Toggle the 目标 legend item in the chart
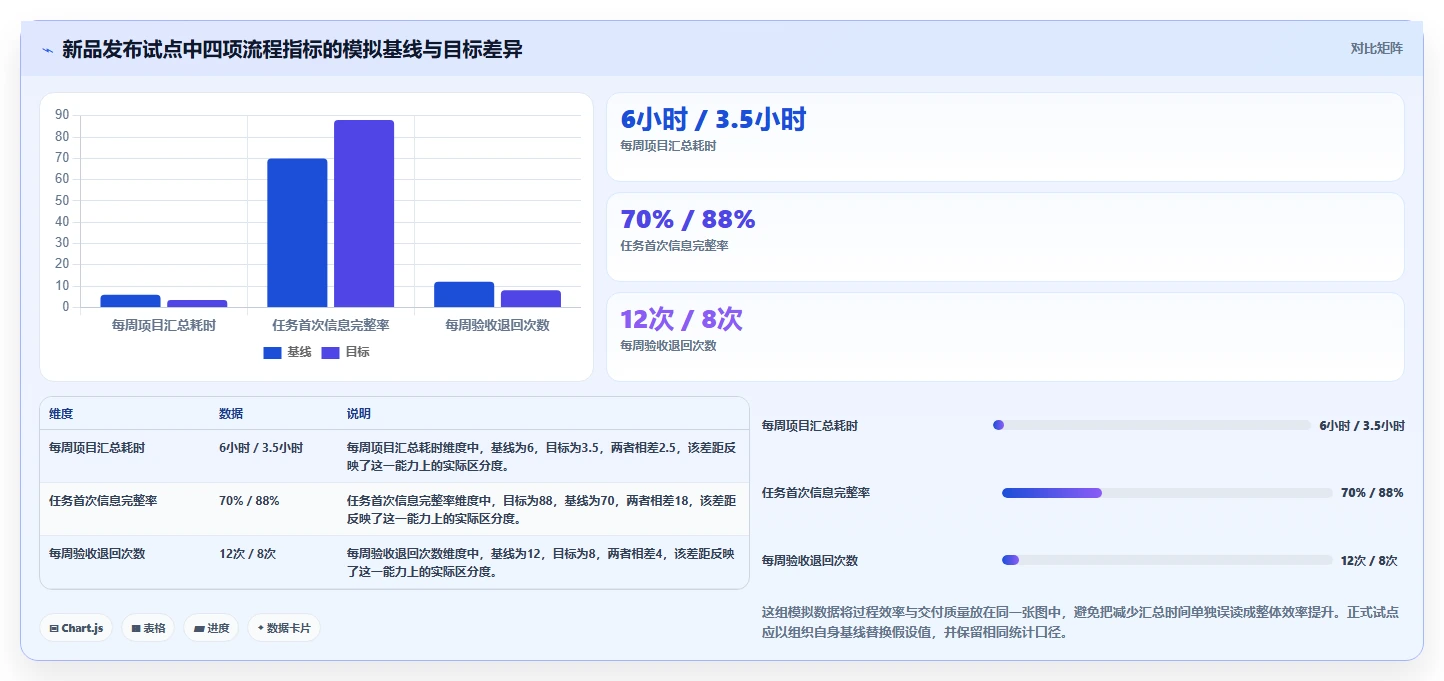 [345, 352]
